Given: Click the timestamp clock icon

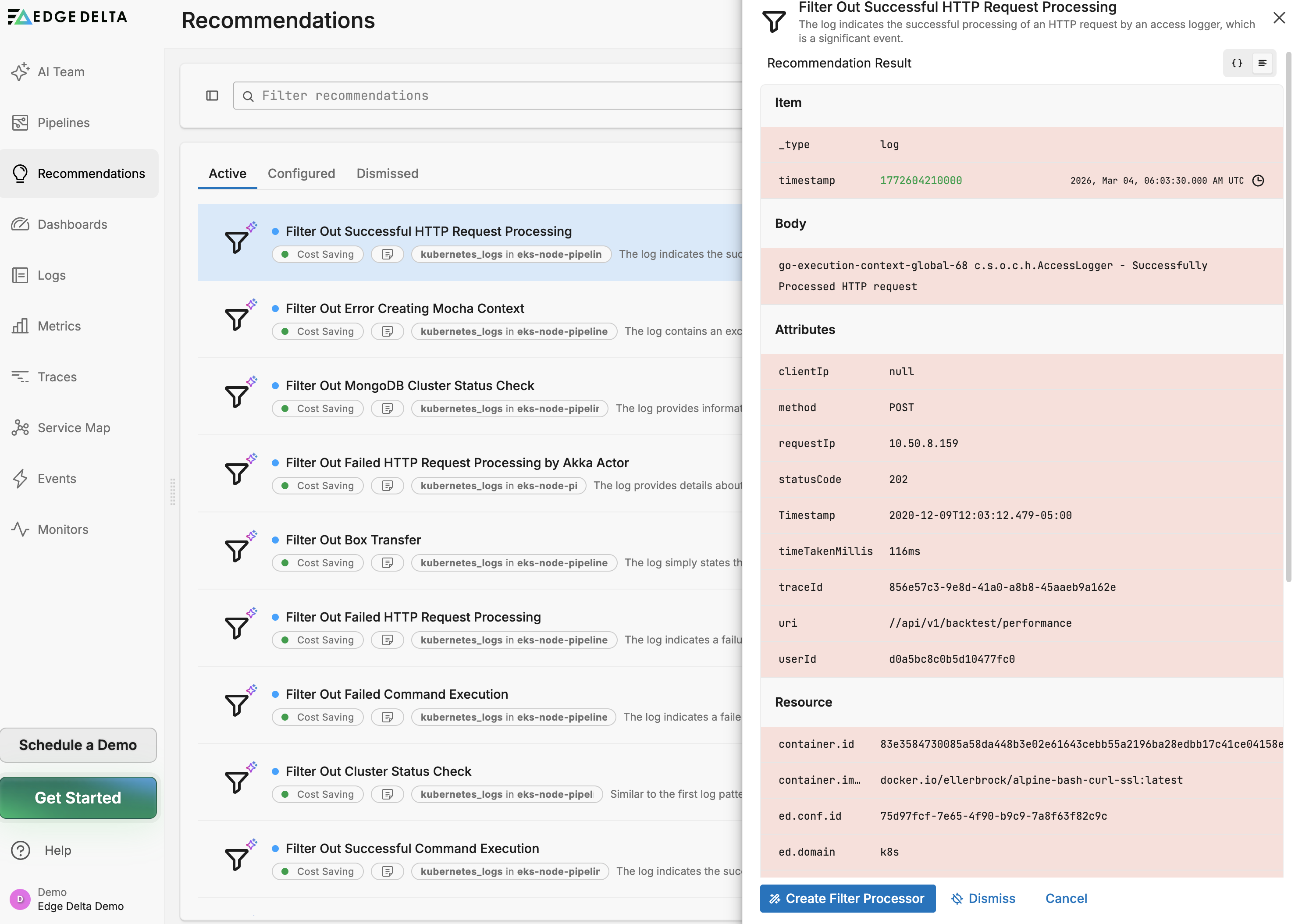Looking at the screenshot, I should pyautogui.click(x=1258, y=180).
